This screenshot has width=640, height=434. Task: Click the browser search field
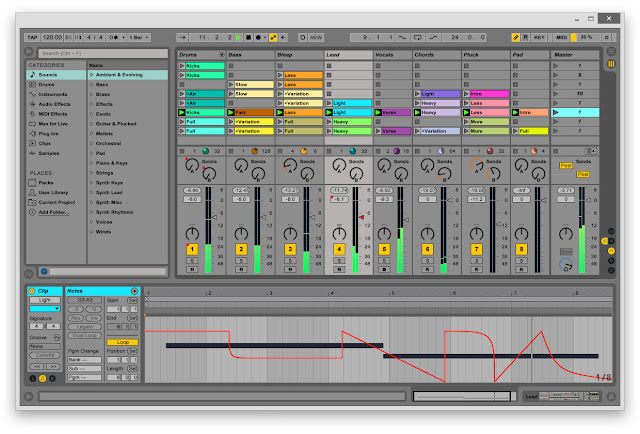pyautogui.click(x=103, y=53)
